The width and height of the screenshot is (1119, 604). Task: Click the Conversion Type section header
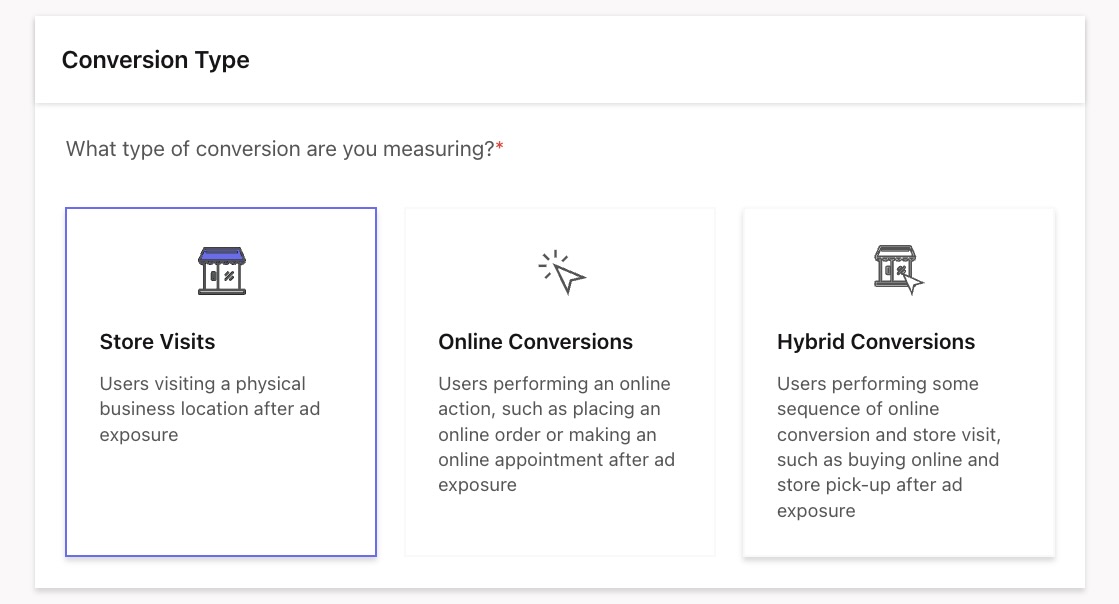[x=155, y=60]
